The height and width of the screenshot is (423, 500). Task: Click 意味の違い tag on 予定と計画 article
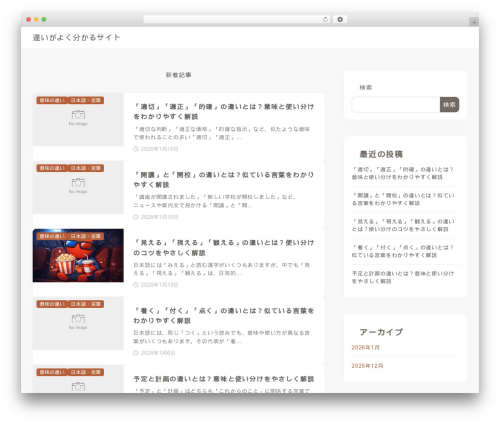[x=52, y=372]
